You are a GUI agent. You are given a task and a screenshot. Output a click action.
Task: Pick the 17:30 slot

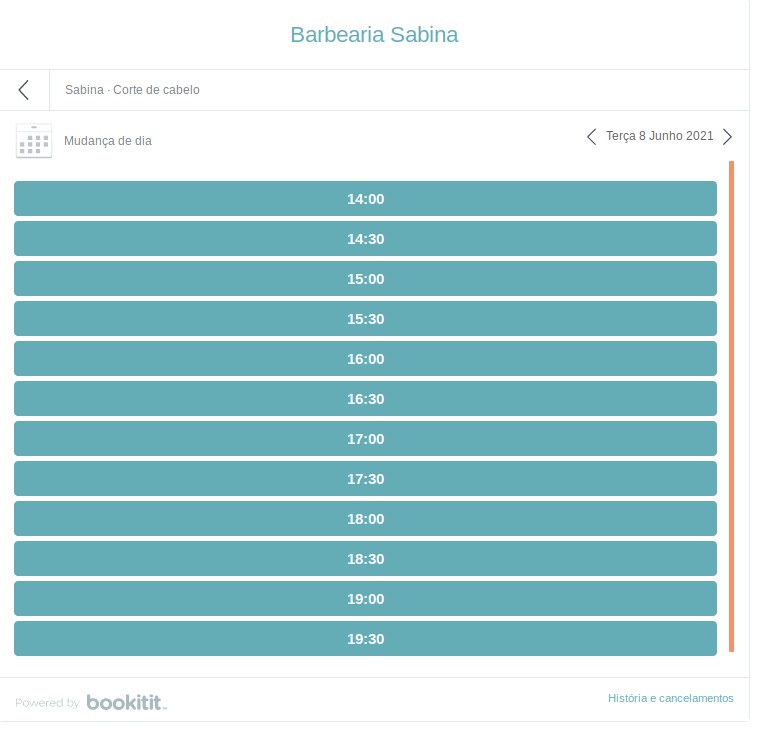point(365,479)
